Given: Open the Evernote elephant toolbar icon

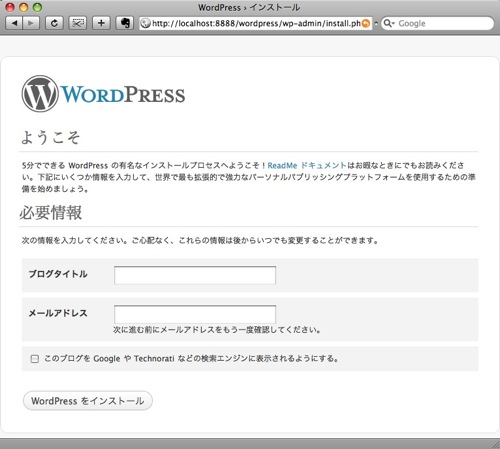Looking at the screenshot, I should click(125, 23).
